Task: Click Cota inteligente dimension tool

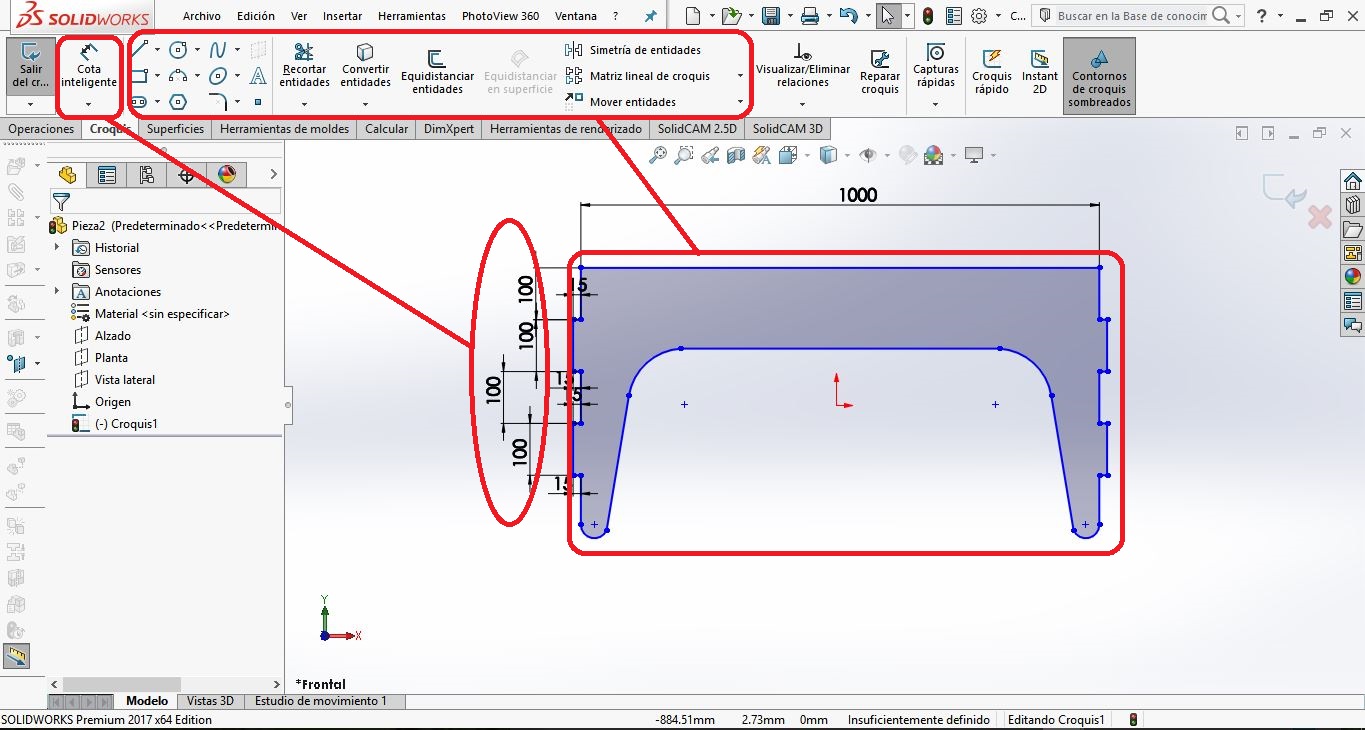Action: 89,65
